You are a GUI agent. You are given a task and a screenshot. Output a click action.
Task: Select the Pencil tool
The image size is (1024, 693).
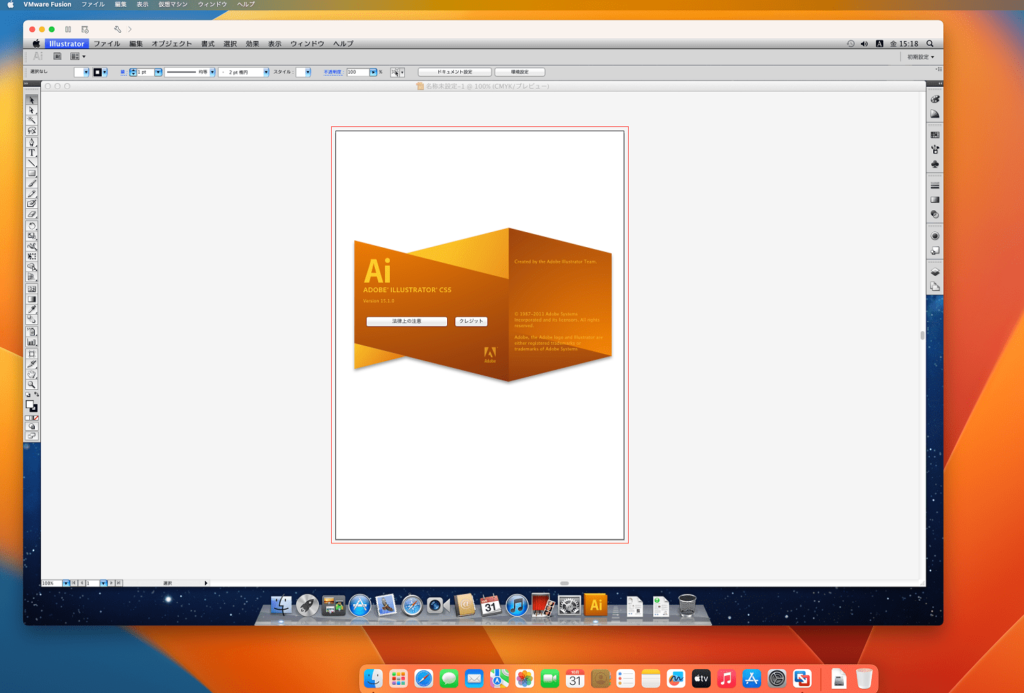pos(31,194)
